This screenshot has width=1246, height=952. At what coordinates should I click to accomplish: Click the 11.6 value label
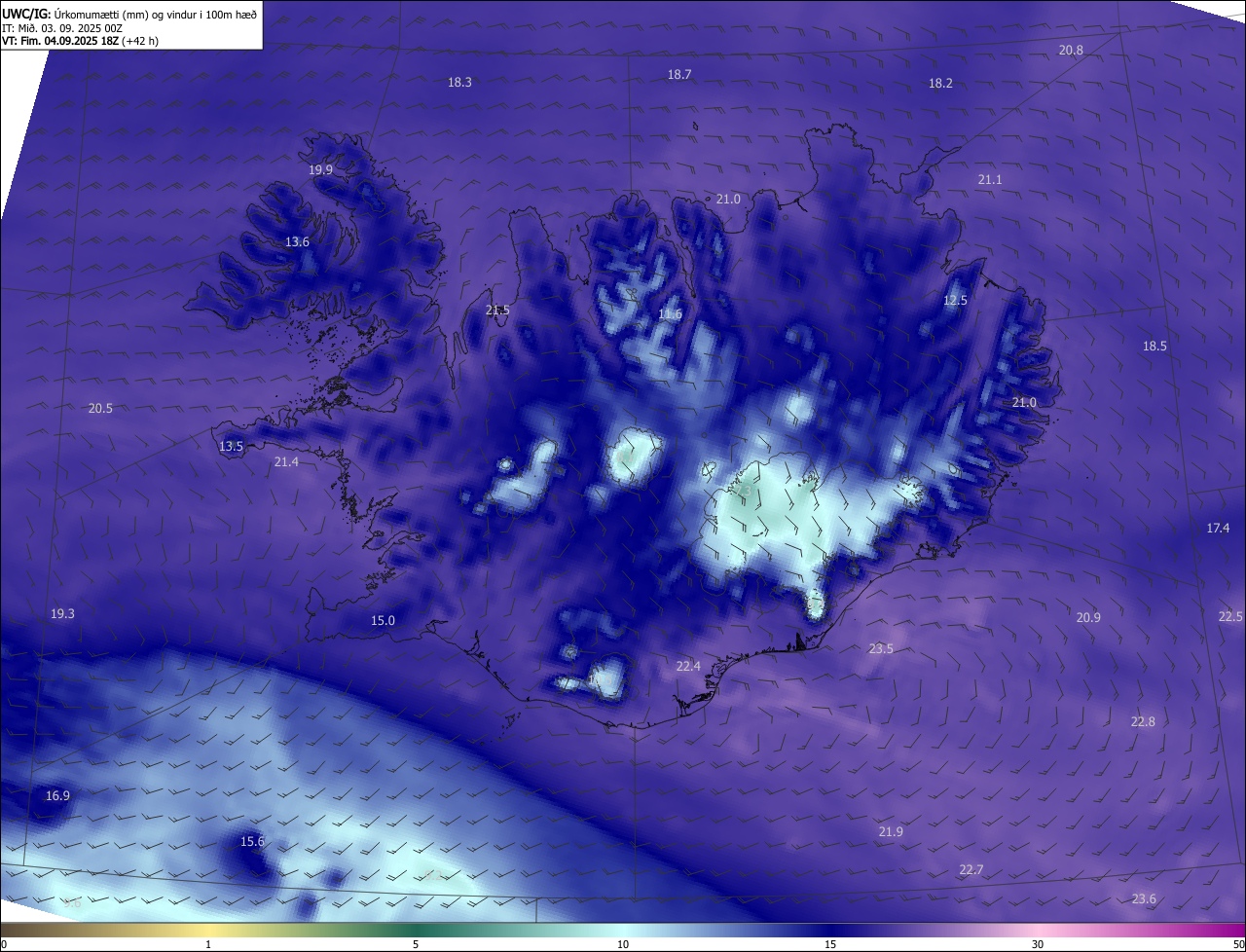point(670,314)
